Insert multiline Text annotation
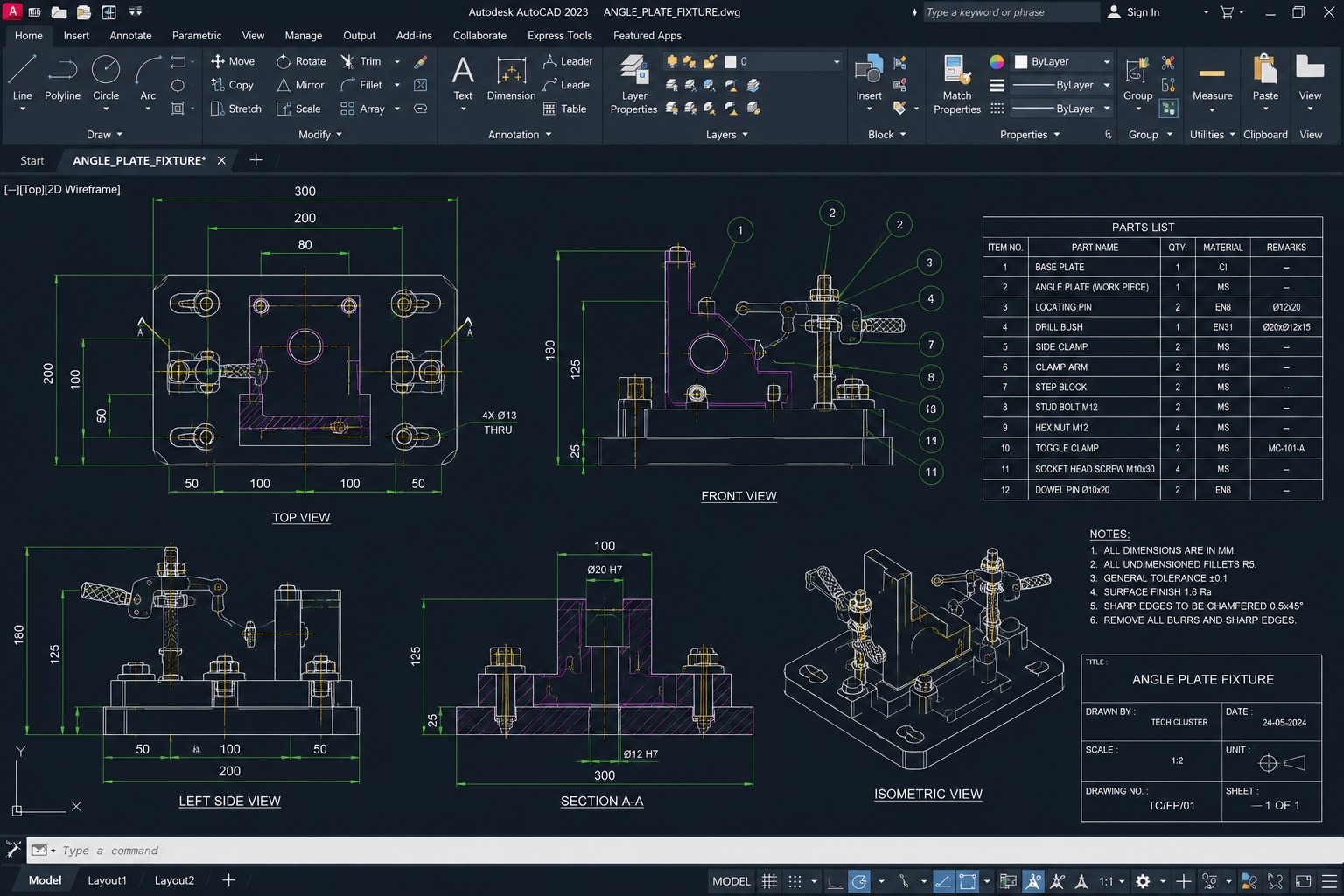Screen dimensions: 1344x896 [463, 78]
